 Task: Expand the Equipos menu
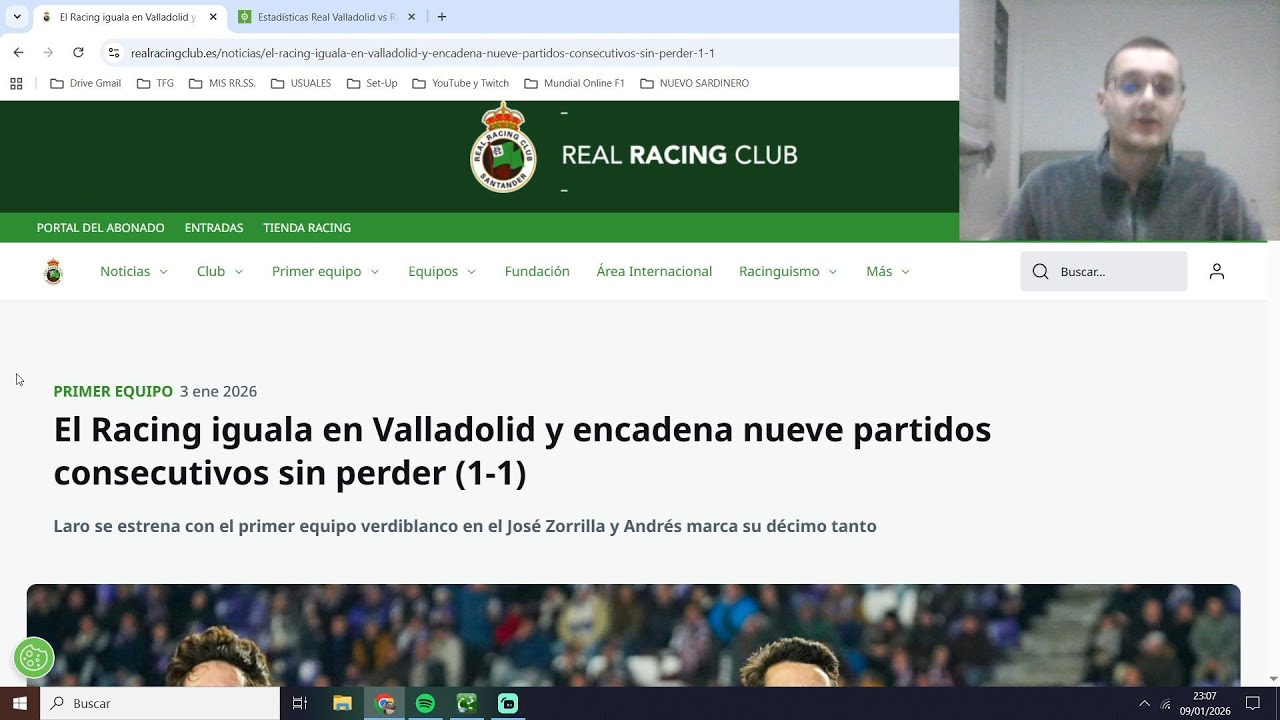pos(442,271)
